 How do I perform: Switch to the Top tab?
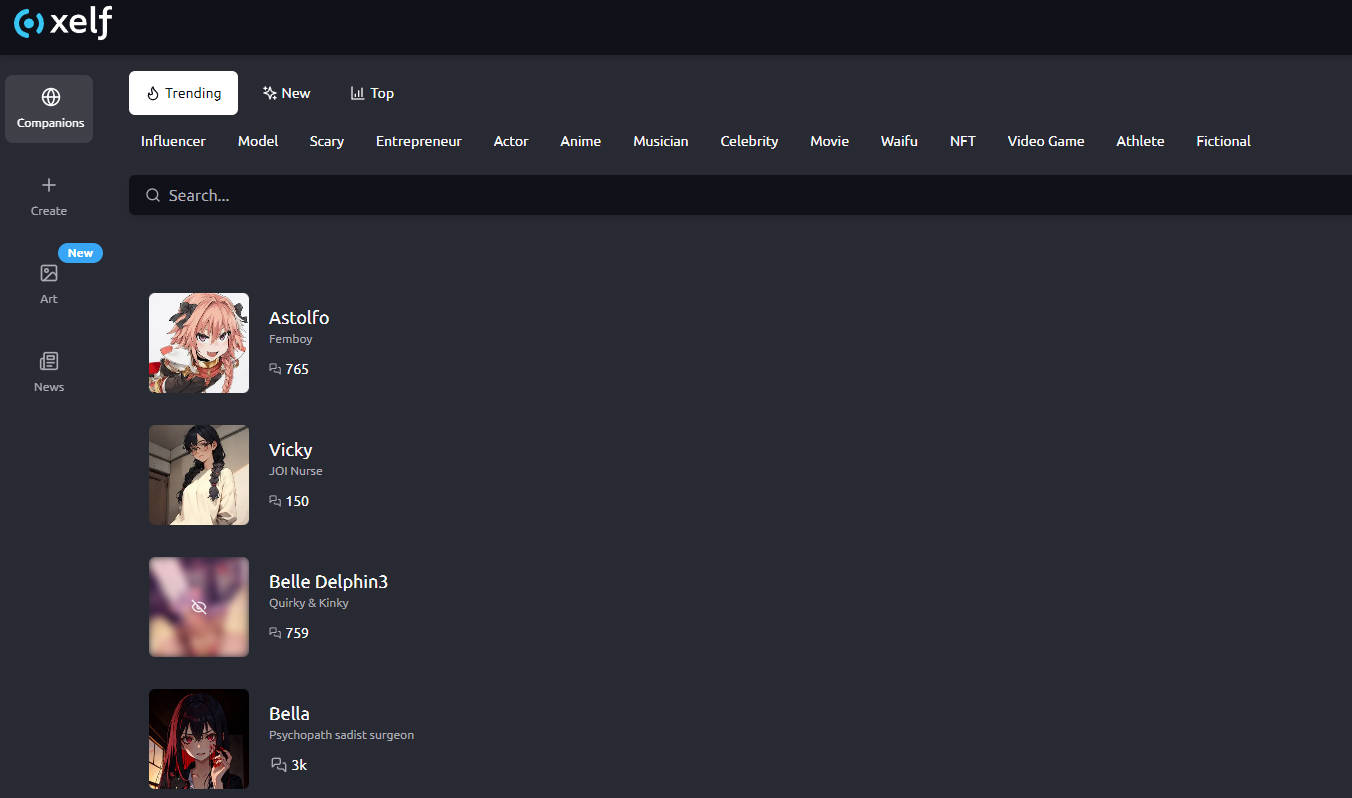coord(372,93)
